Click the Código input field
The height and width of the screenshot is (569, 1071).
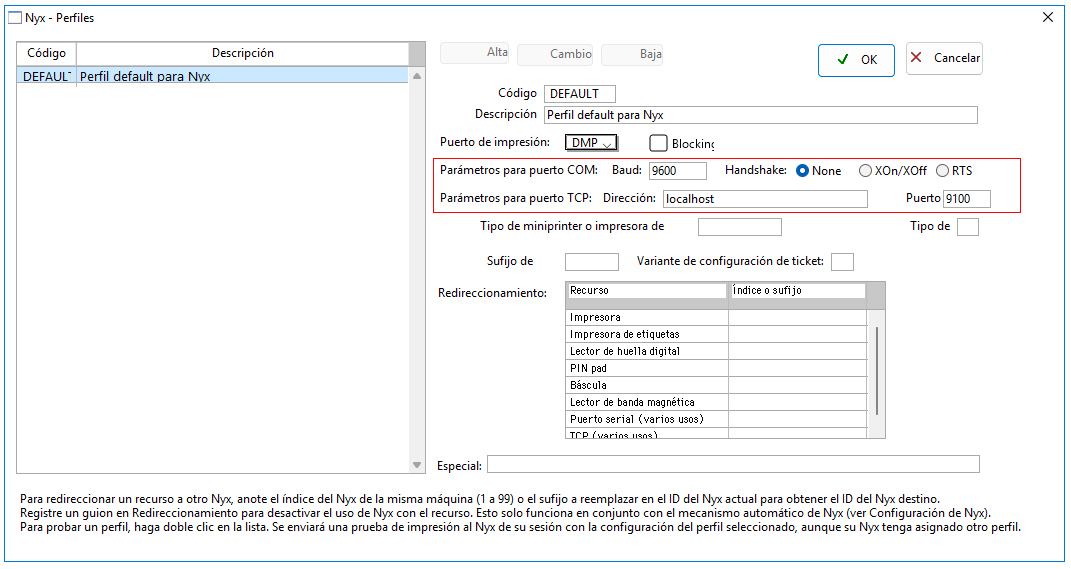tap(579, 94)
